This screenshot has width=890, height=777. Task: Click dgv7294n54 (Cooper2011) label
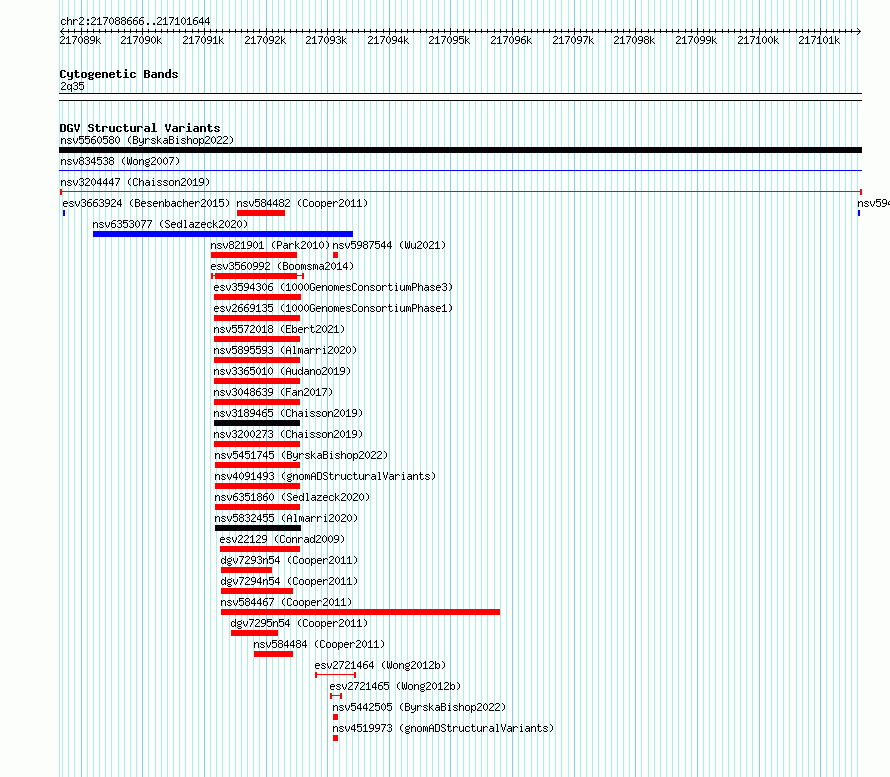click(289, 581)
